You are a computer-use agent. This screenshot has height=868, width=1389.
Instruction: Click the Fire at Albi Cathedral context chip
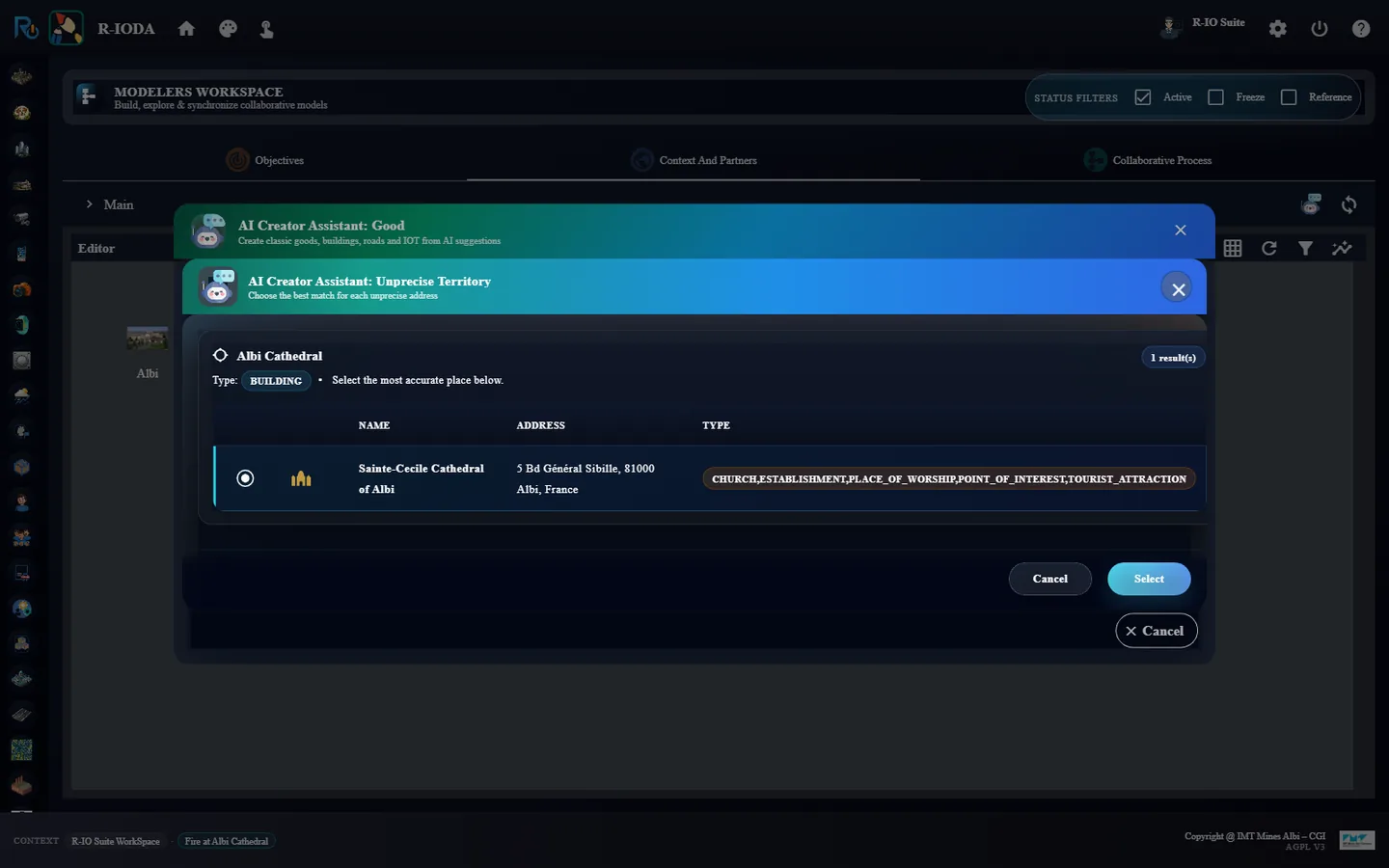227,841
